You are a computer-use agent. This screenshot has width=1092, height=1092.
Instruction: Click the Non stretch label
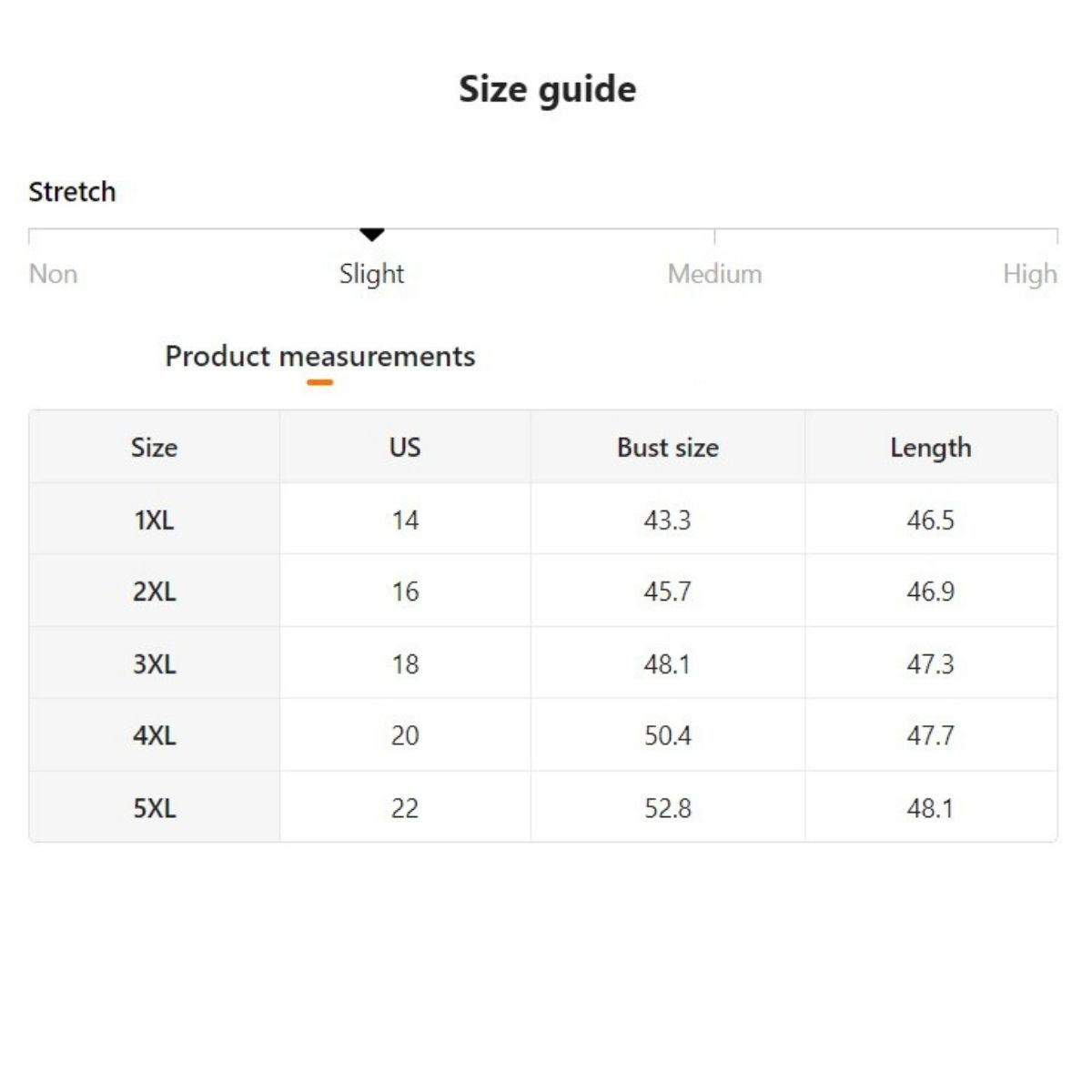tap(53, 274)
